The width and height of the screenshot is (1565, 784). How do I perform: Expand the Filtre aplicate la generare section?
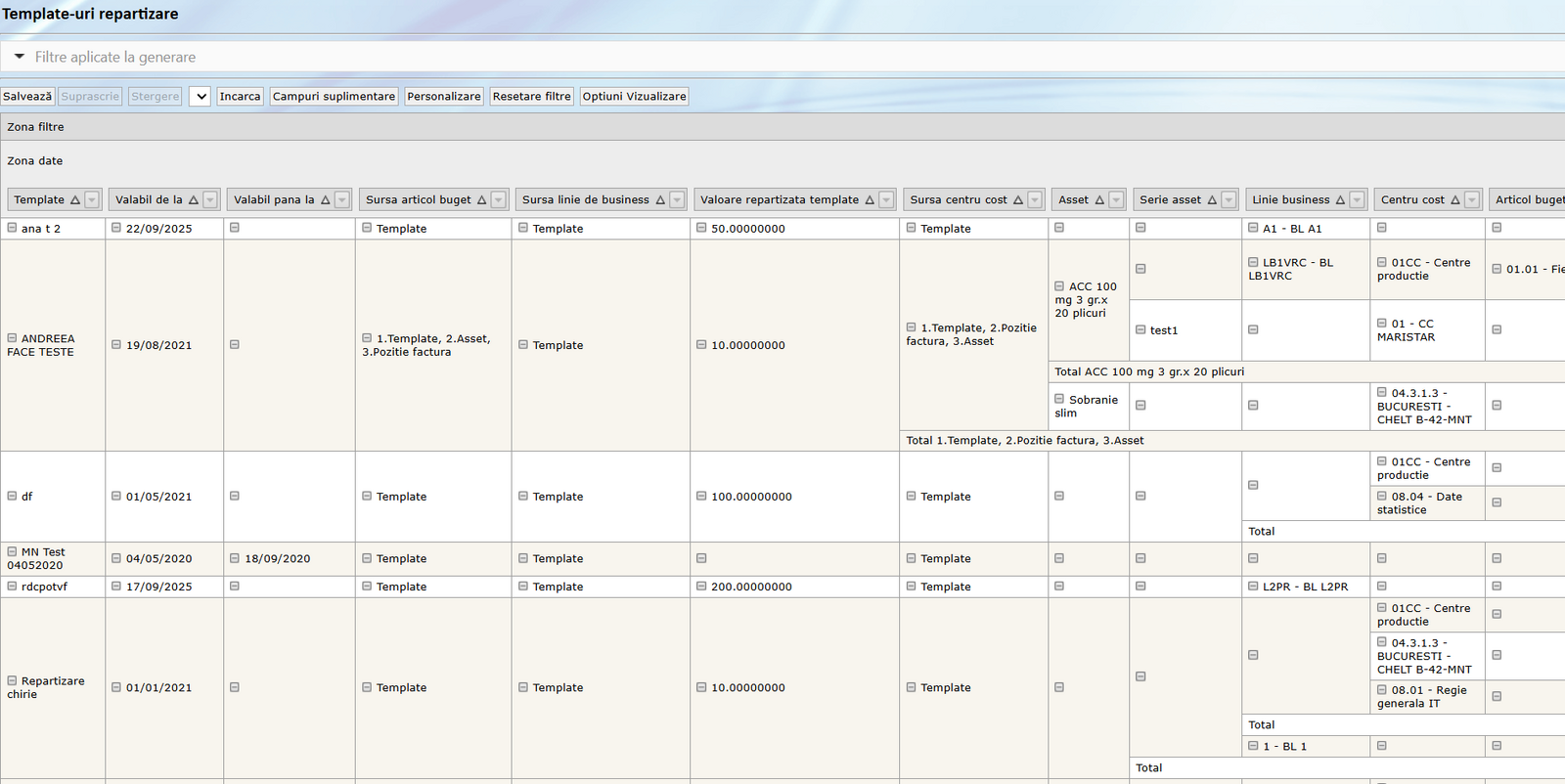[x=20, y=57]
